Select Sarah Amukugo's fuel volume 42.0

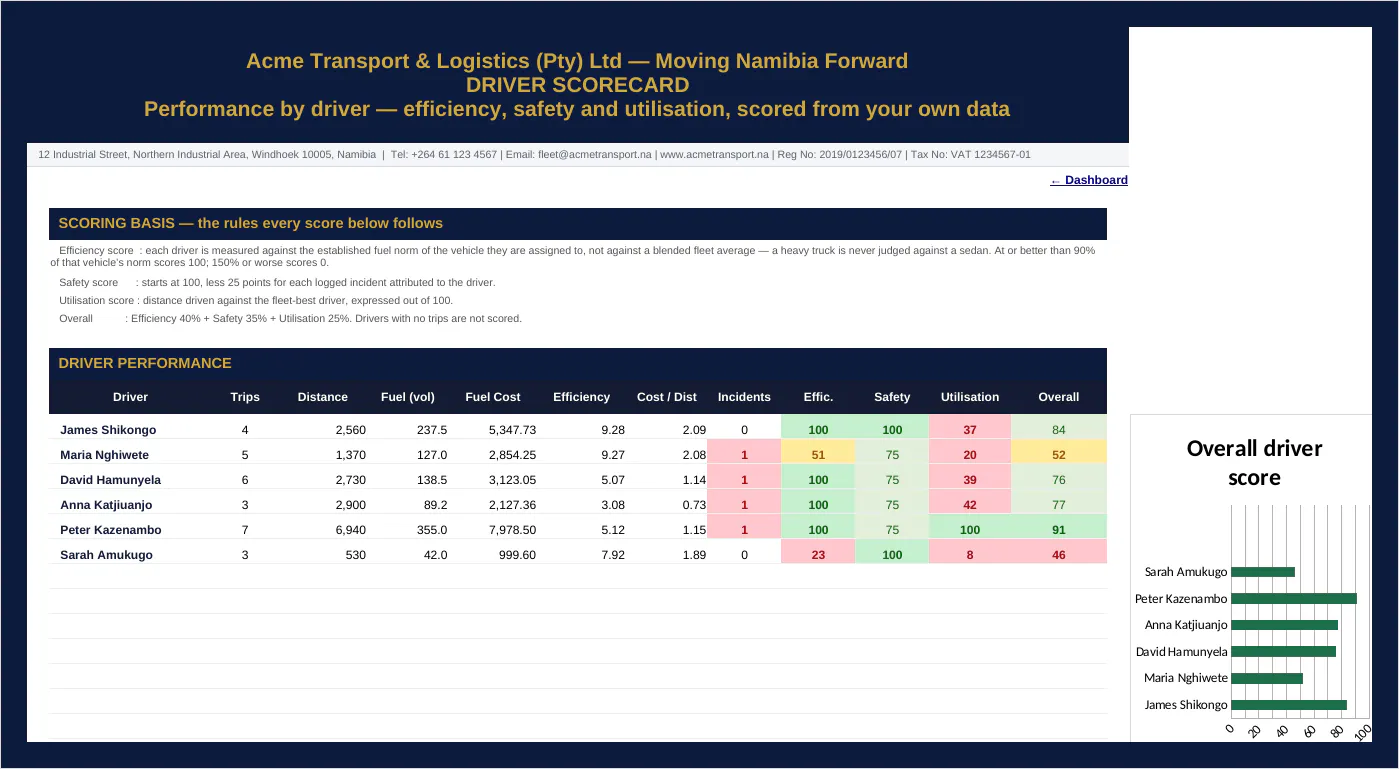pyautogui.click(x=436, y=555)
